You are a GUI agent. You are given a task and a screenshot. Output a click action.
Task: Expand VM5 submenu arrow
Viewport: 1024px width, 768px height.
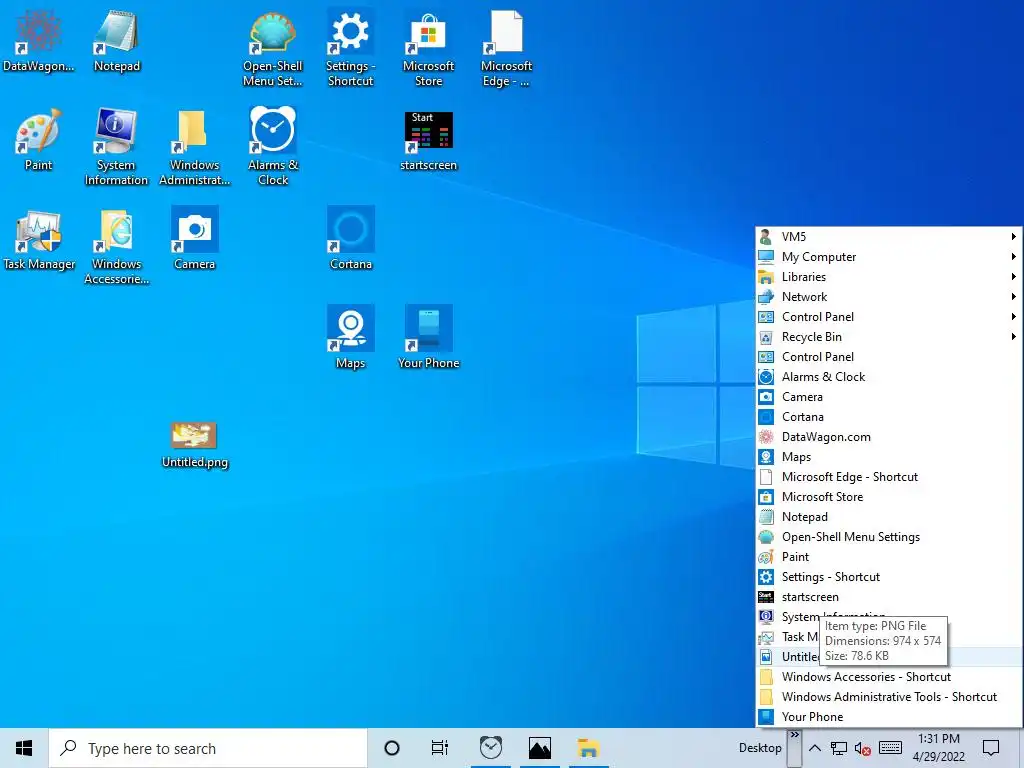[x=1014, y=236]
